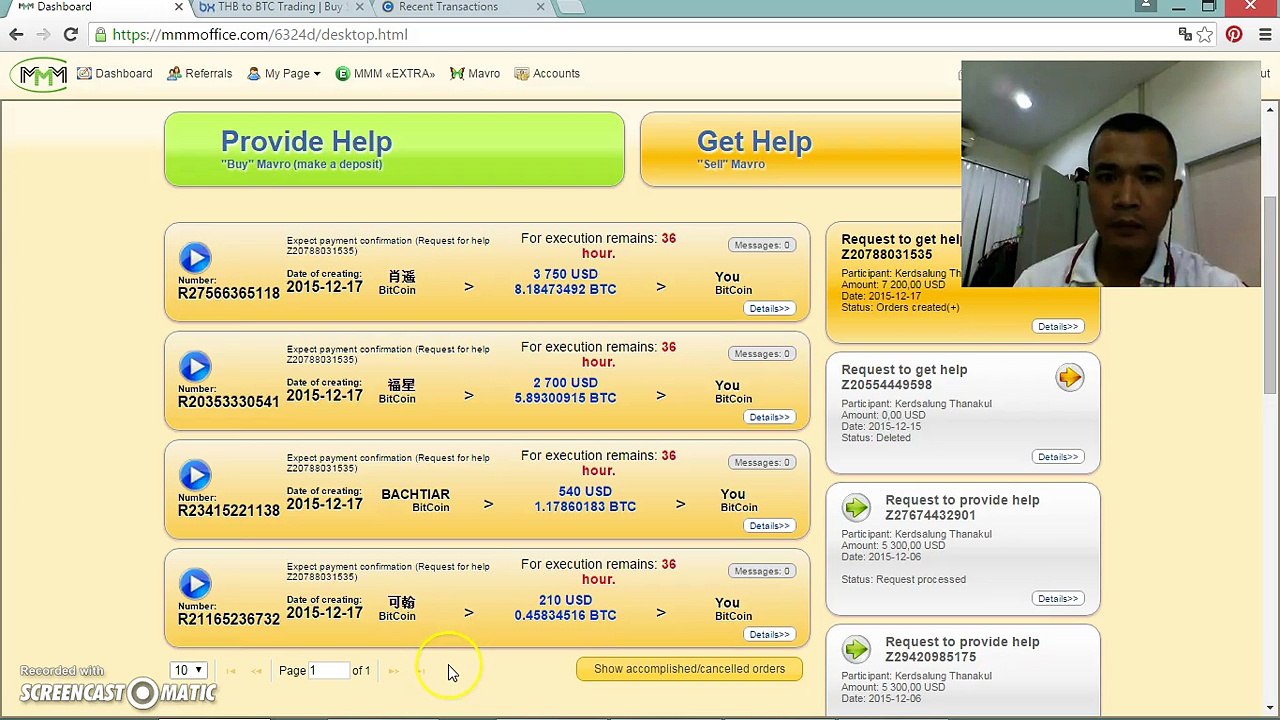The height and width of the screenshot is (720, 1280).
Task: Switch to Recent Transactions tab
Action: 458,7
